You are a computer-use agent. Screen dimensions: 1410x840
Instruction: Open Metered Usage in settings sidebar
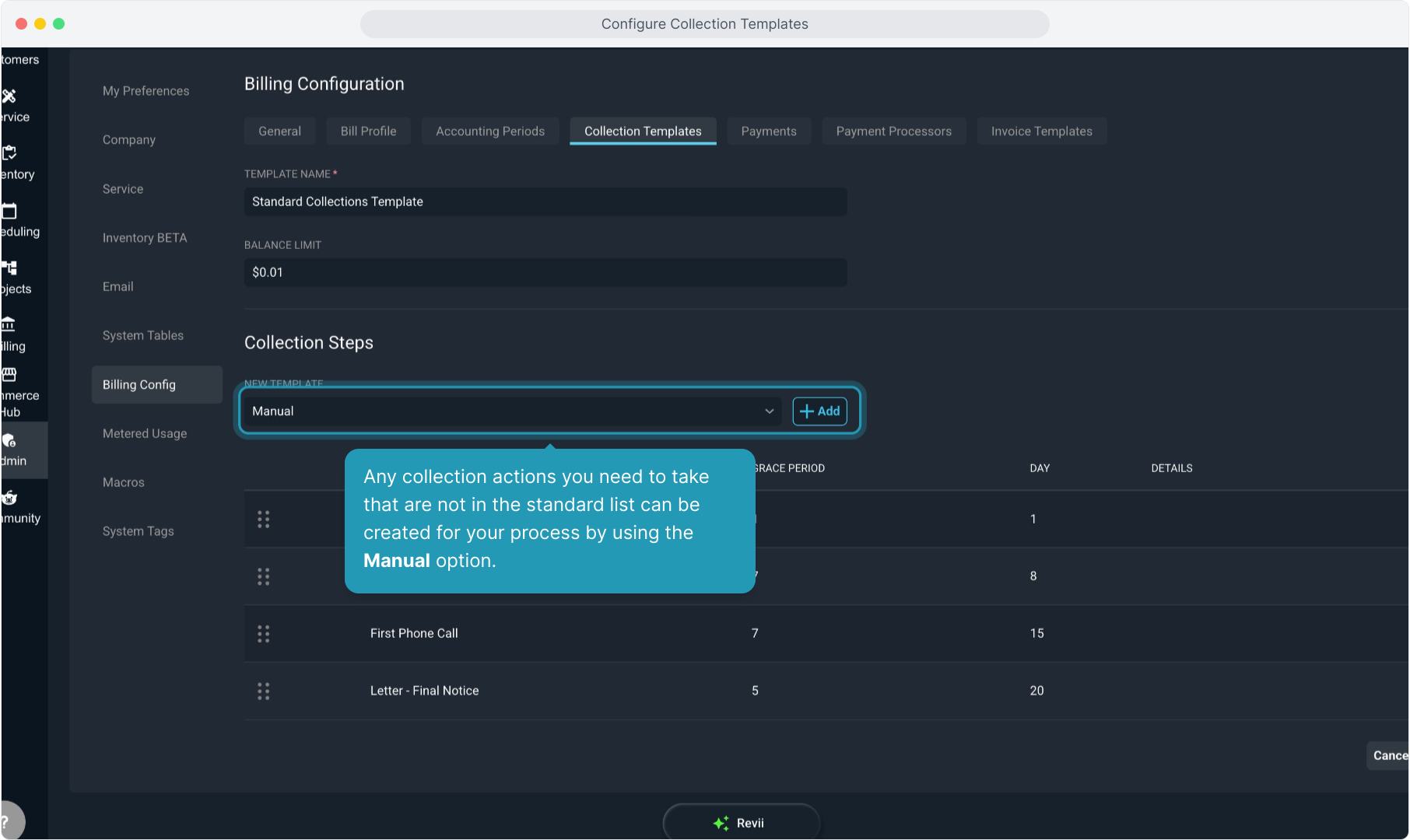coord(145,434)
